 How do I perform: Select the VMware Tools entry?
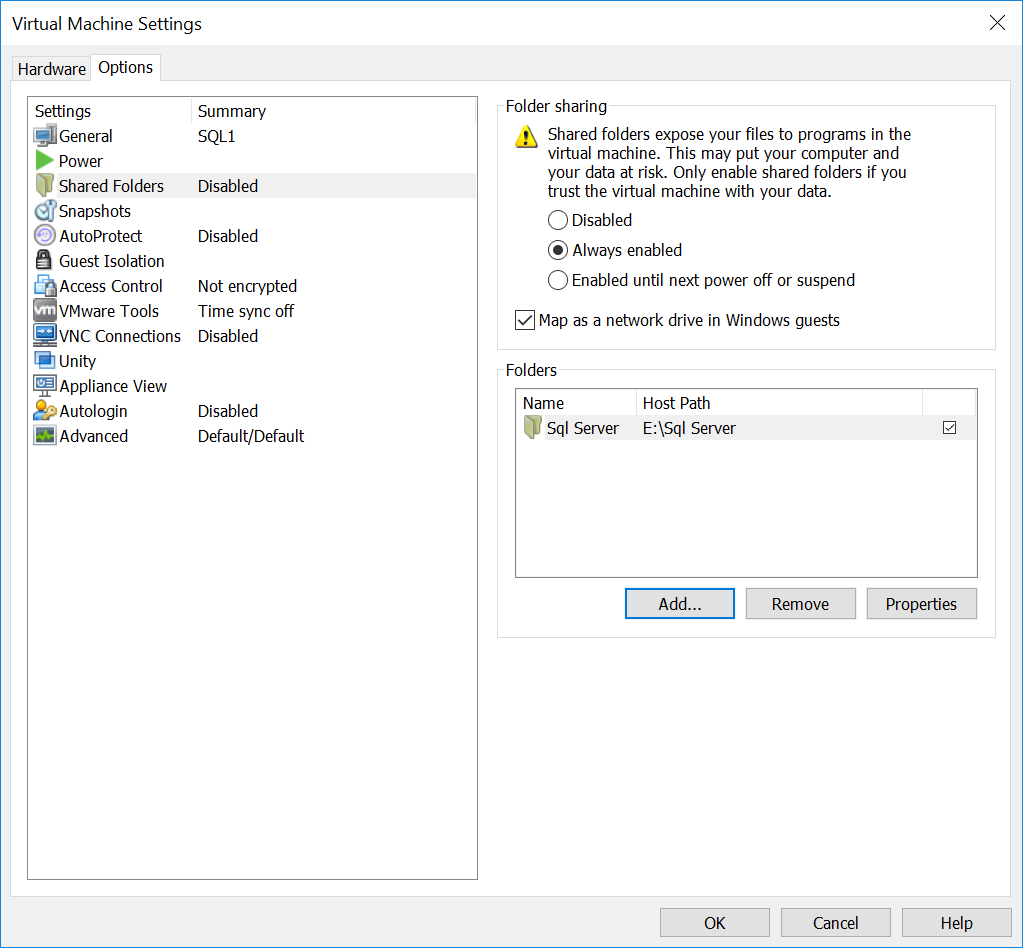tap(254, 311)
